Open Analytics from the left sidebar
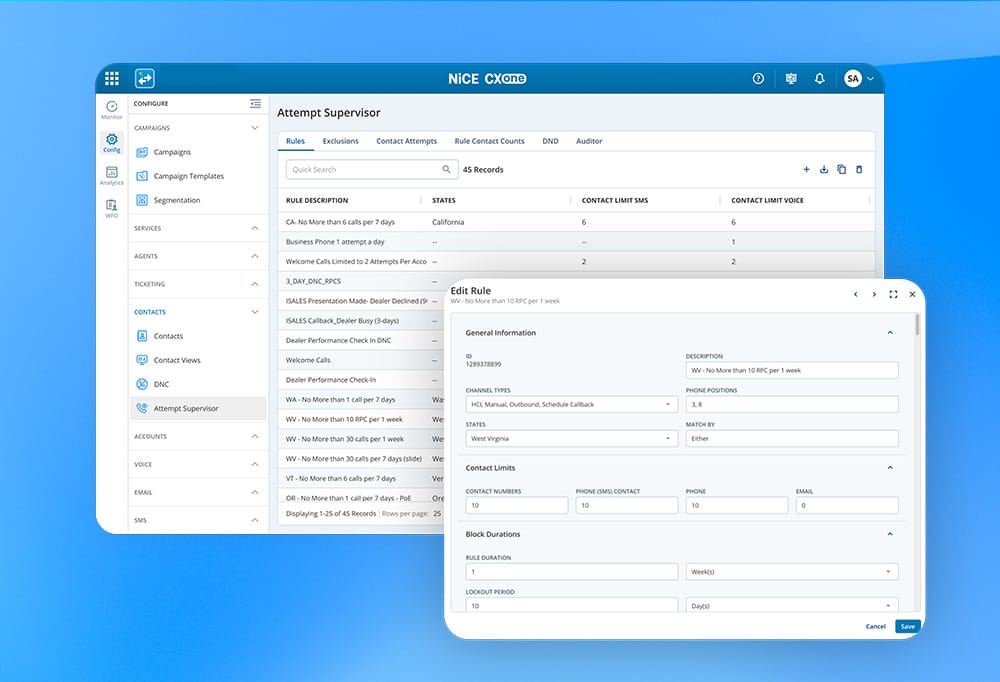 (x=112, y=176)
